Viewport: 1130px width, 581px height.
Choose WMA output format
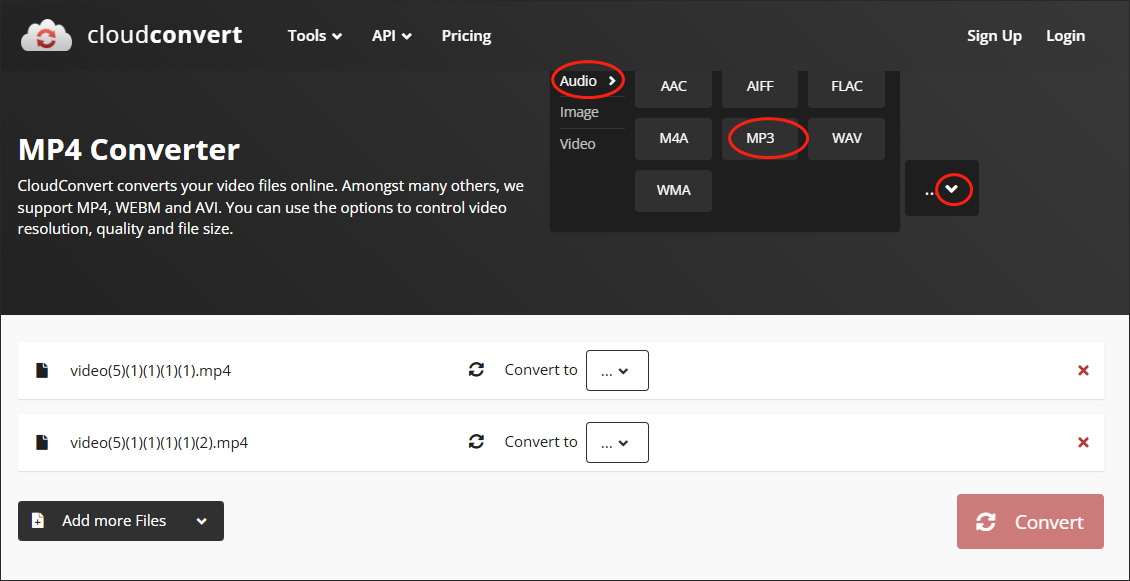[673, 191]
